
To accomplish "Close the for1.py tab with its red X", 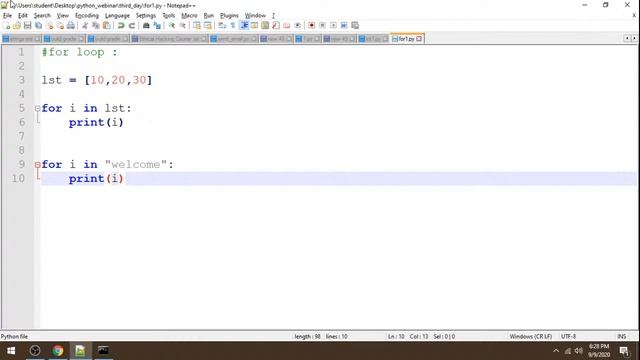I will click(x=419, y=39).
